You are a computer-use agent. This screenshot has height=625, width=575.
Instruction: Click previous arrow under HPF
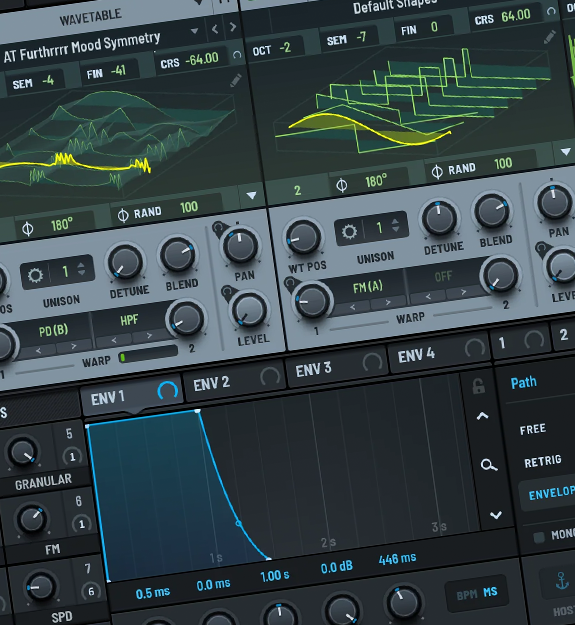pos(114,340)
